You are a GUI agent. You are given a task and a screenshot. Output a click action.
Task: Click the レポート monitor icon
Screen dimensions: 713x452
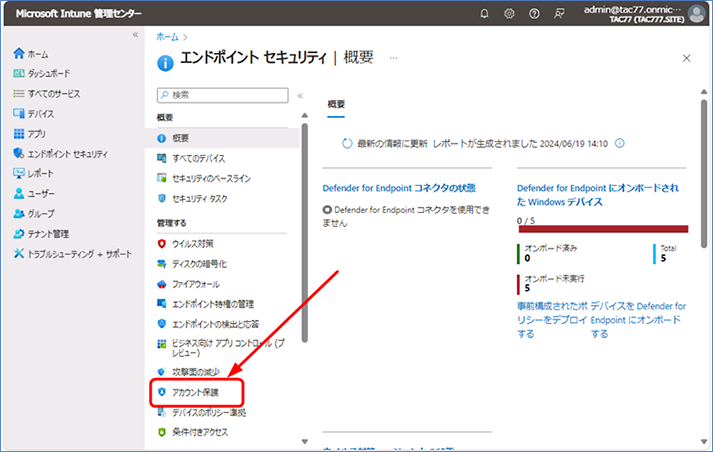(19, 173)
